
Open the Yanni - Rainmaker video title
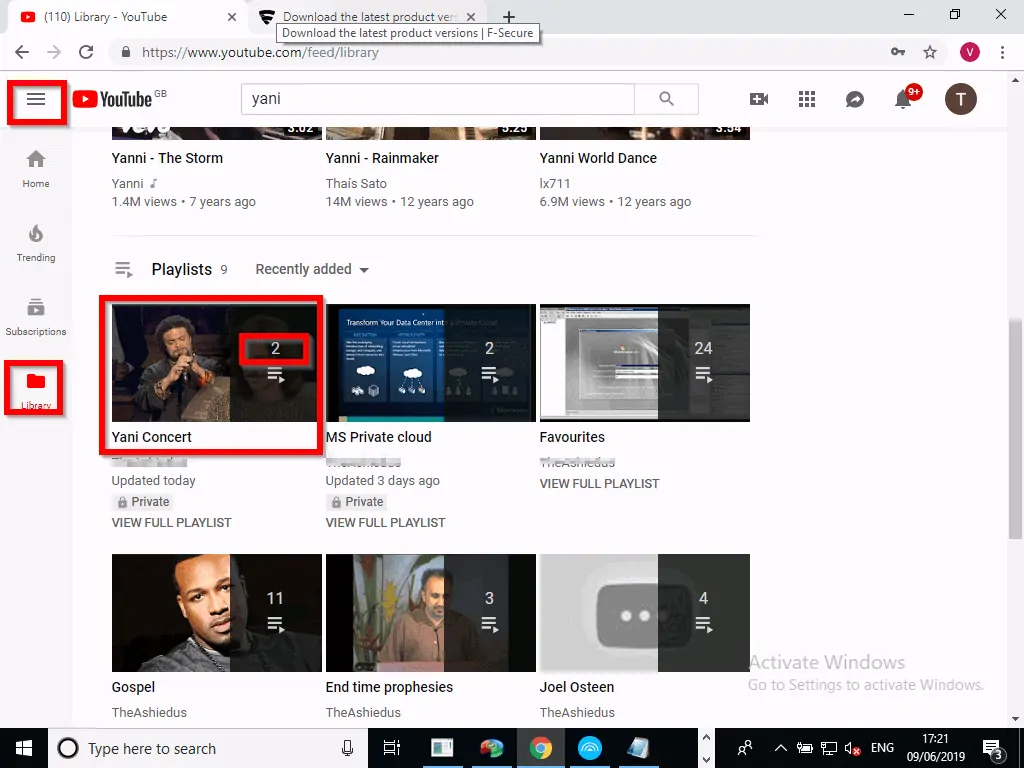382,158
